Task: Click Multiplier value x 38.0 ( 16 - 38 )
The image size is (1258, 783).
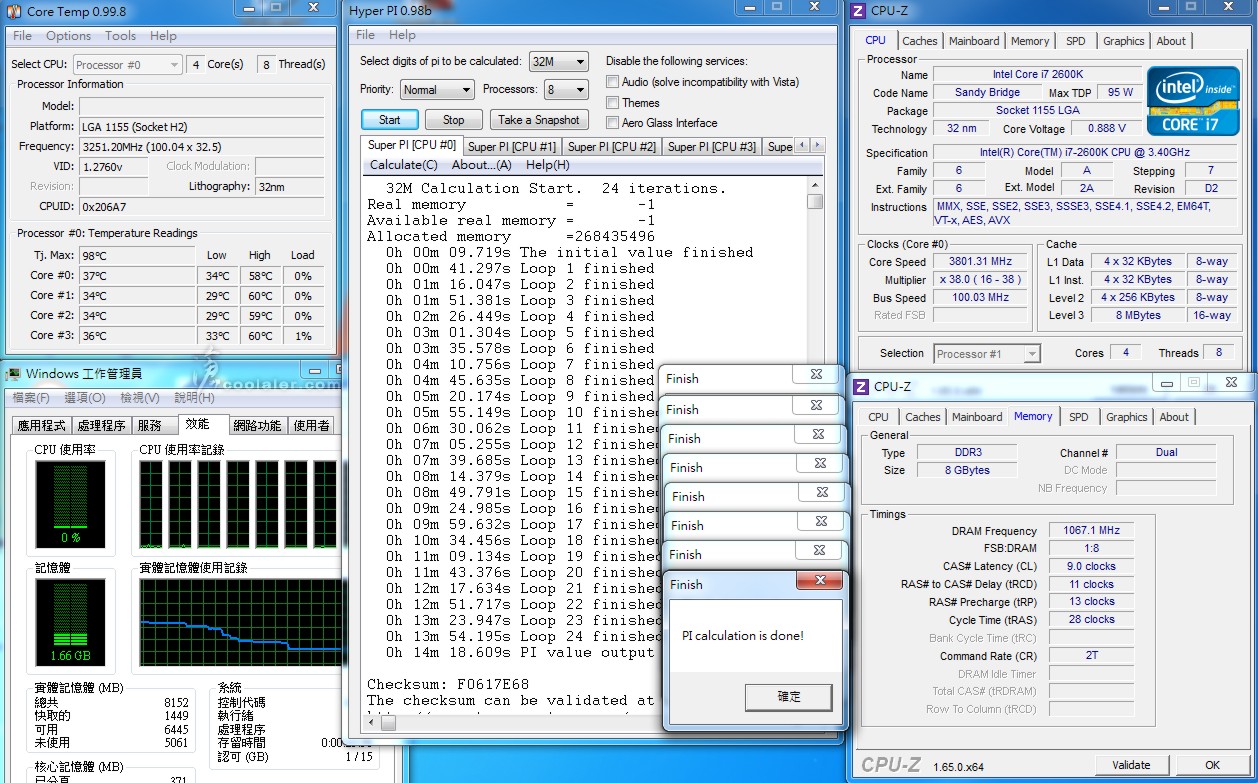Action: tap(980, 279)
